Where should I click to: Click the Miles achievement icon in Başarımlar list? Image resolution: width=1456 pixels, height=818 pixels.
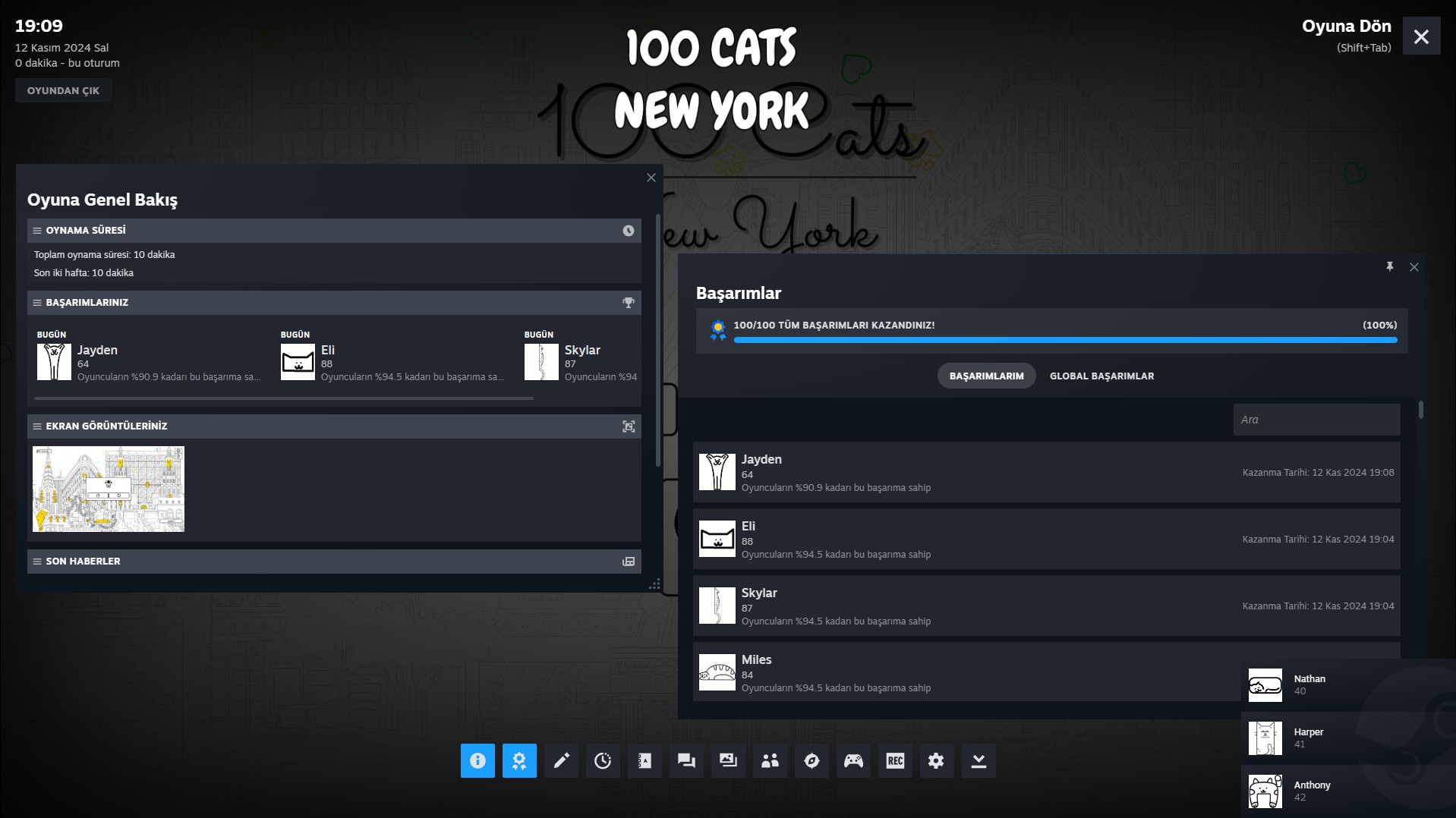tap(717, 672)
